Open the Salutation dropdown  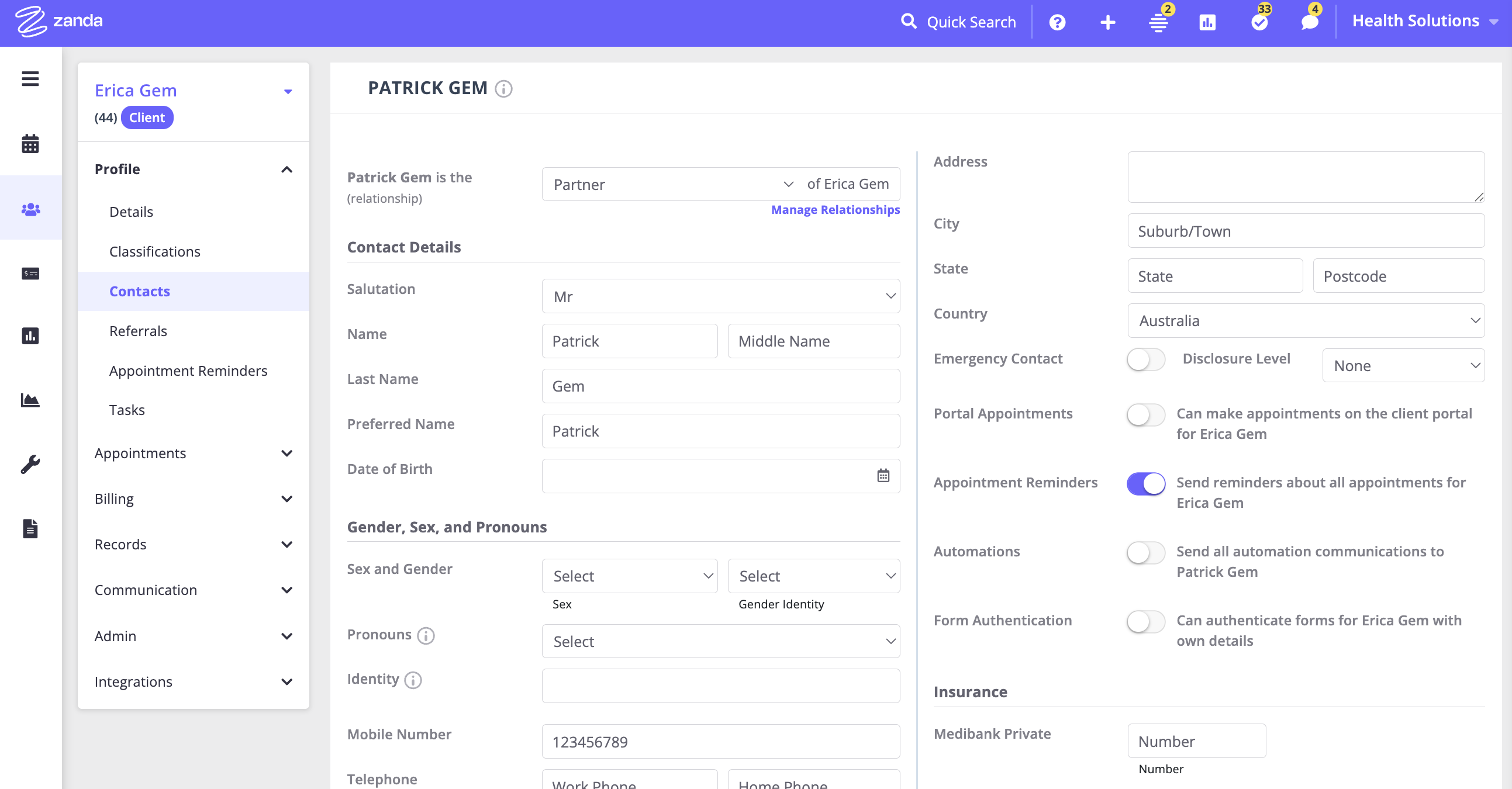pyautogui.click(x=720, y=296)
